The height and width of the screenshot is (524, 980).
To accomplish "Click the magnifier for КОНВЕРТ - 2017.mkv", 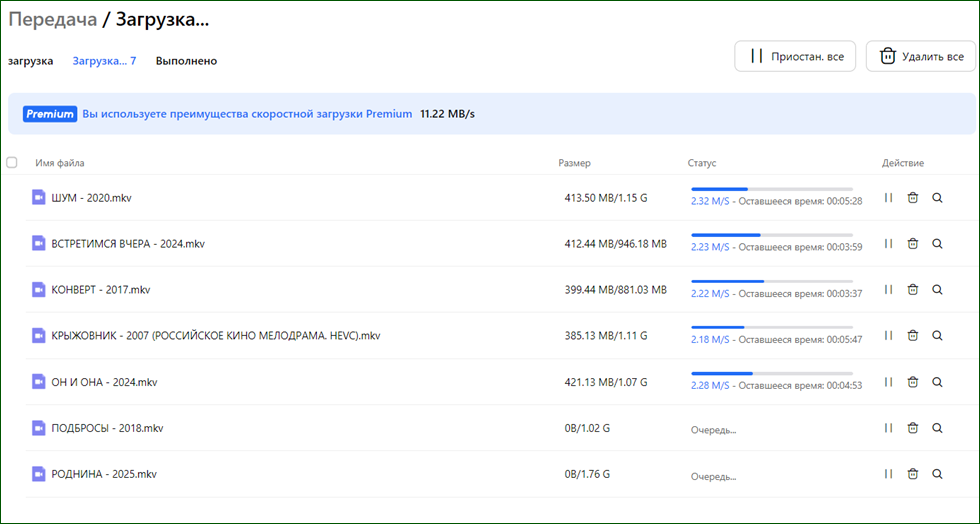I will 937,290.
